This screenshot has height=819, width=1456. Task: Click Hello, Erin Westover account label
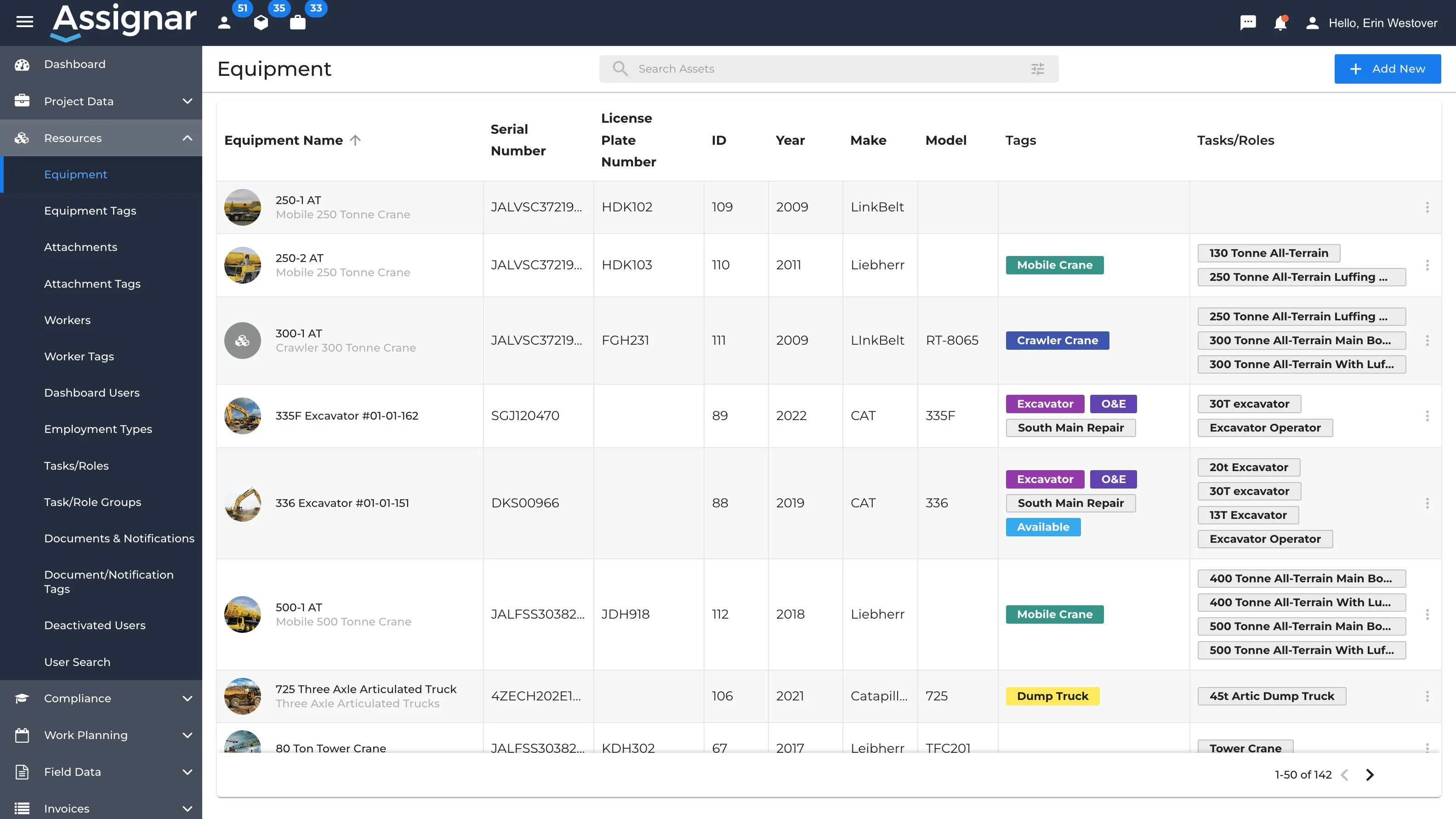pyautogui.click(x=1382, y=23)
